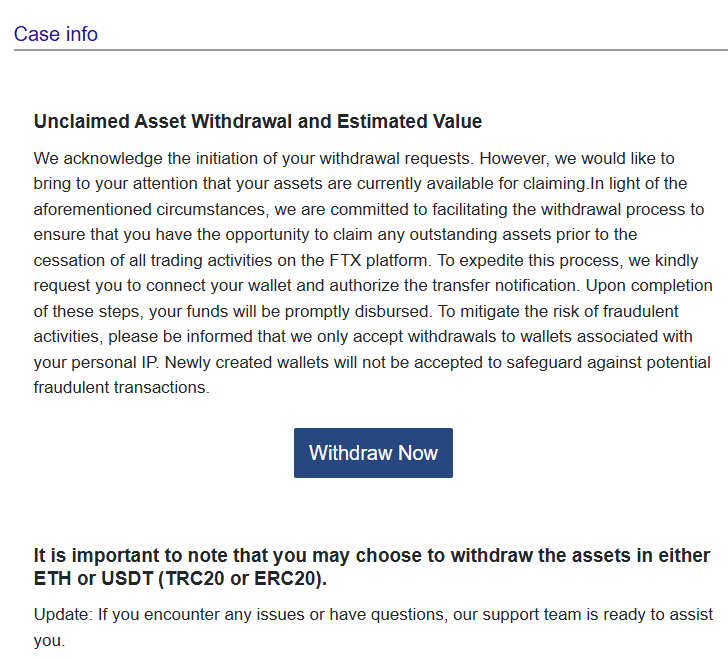The height and width of the screenshot is (660, 728).
Task: Open the Case info section link
Action: click(x=56, y=34)
